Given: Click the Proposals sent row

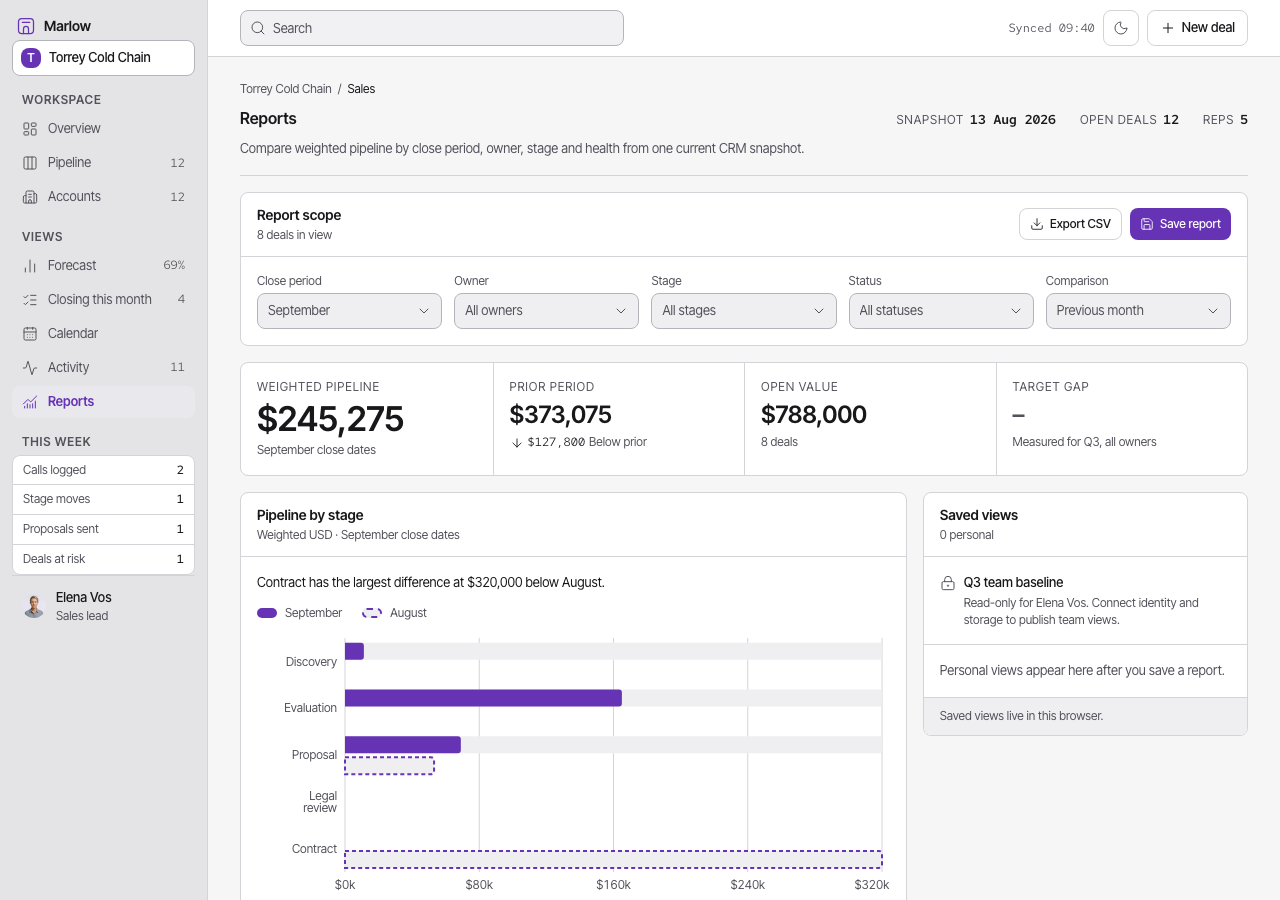Looking at the screenshot, I should click(x=103, y=529).
